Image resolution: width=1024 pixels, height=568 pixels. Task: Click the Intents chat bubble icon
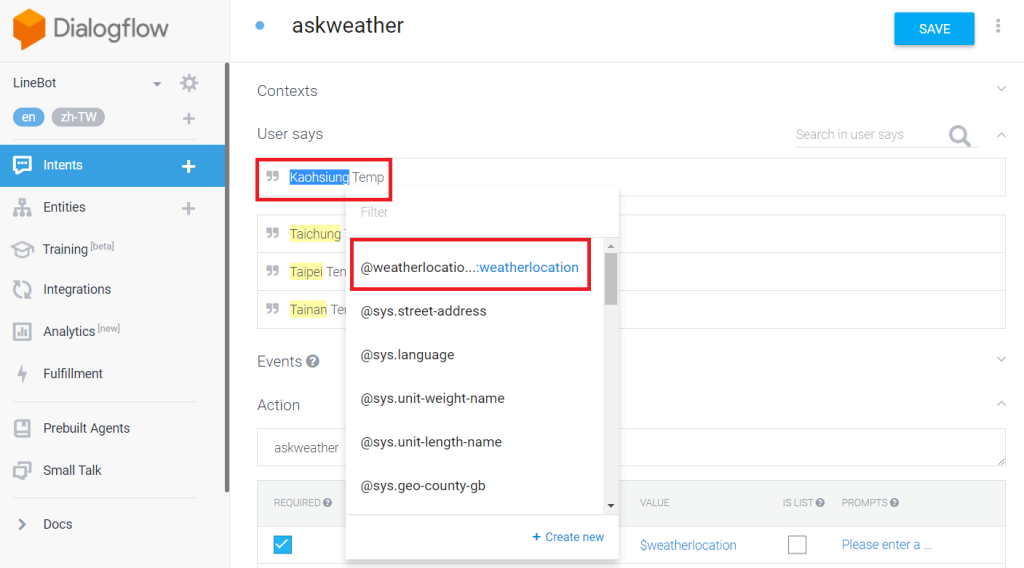pos(22,165)
